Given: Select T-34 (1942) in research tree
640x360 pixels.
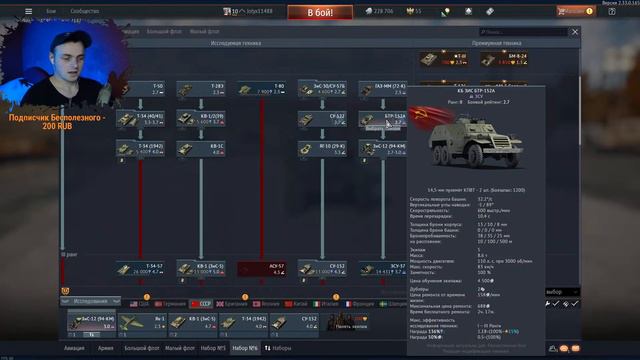Looking at the screenshot, I should coord(140,149).
